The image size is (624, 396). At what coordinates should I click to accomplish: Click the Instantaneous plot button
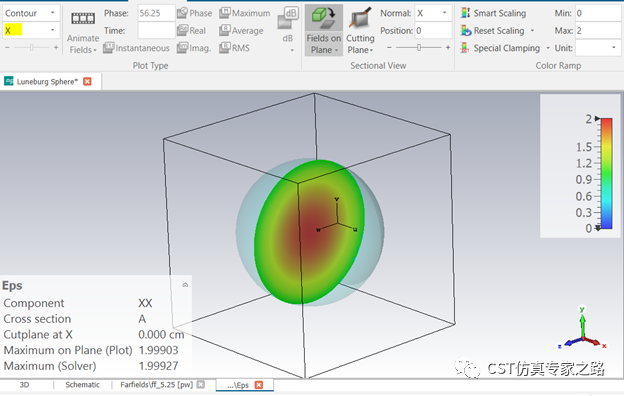click(136, 48)
